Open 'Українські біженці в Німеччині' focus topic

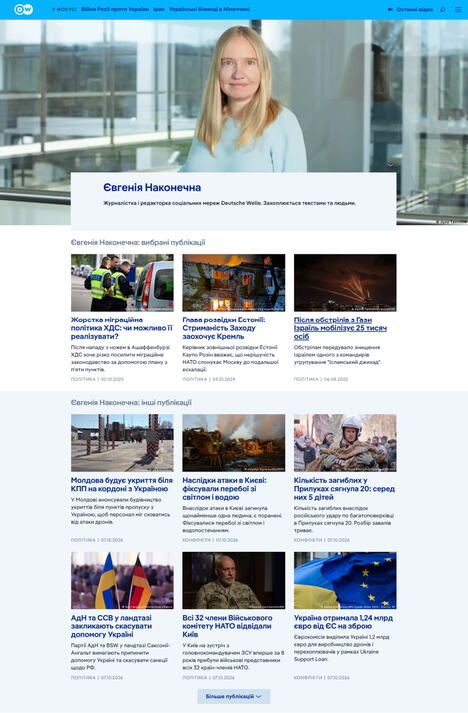[x=209, y=9]
